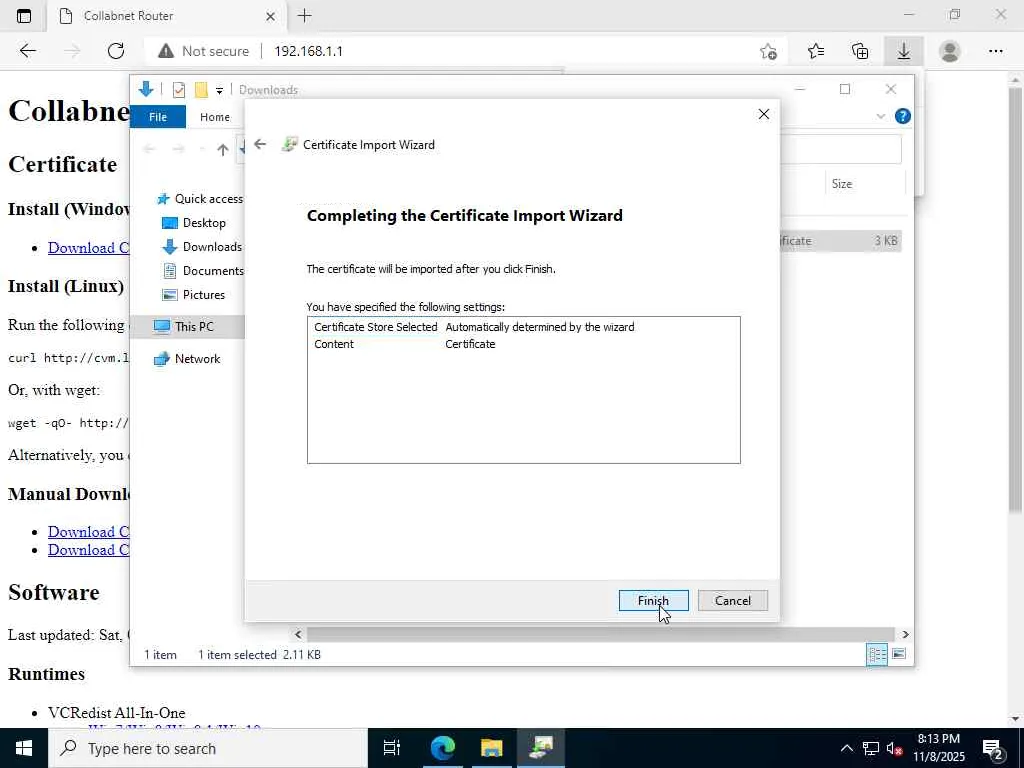This screenshot has width=1024, height=768.
Task: Click the Edge browser back button
Action: 27,51
